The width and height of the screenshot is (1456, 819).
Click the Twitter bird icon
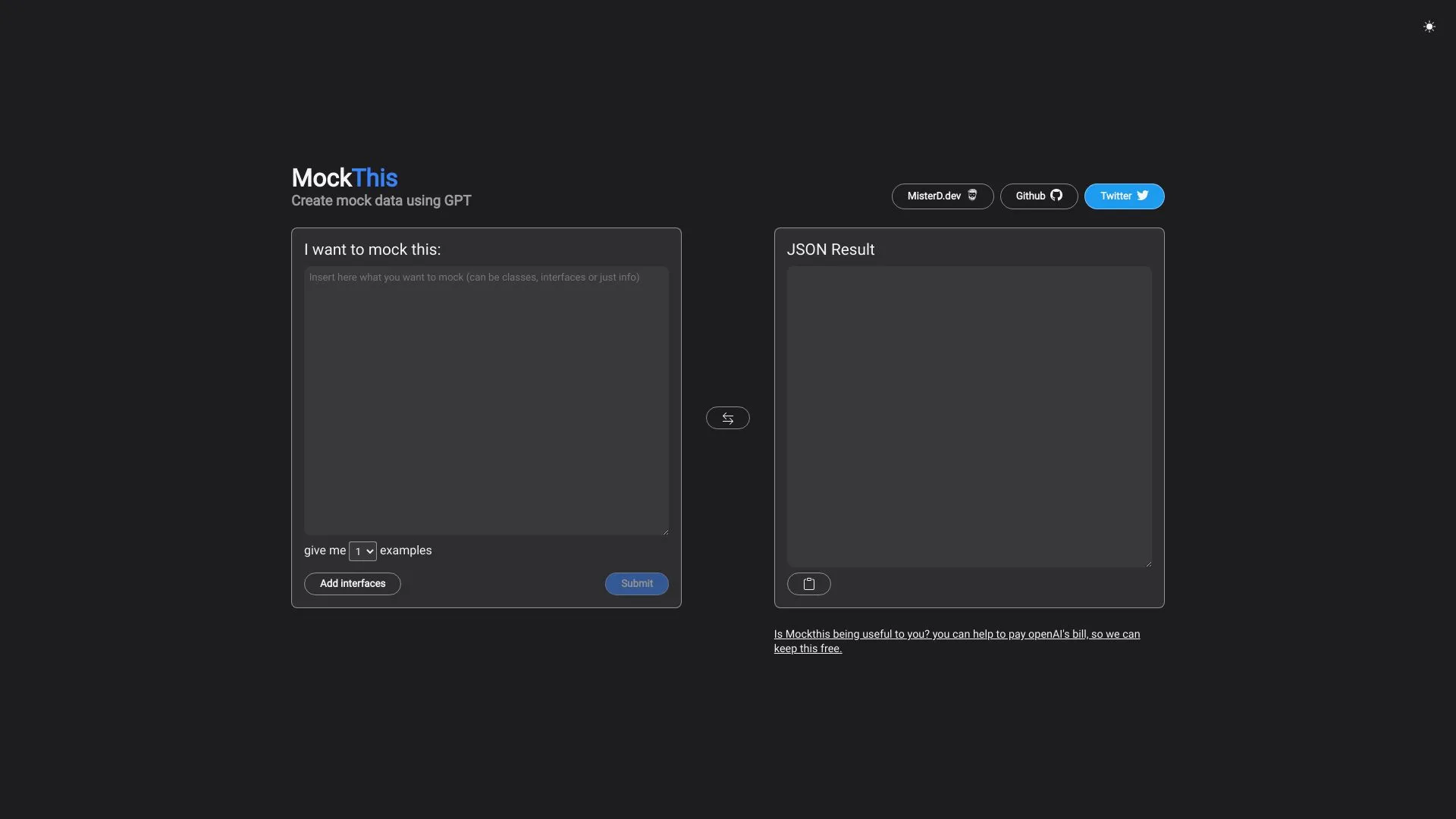(1142, 196)
